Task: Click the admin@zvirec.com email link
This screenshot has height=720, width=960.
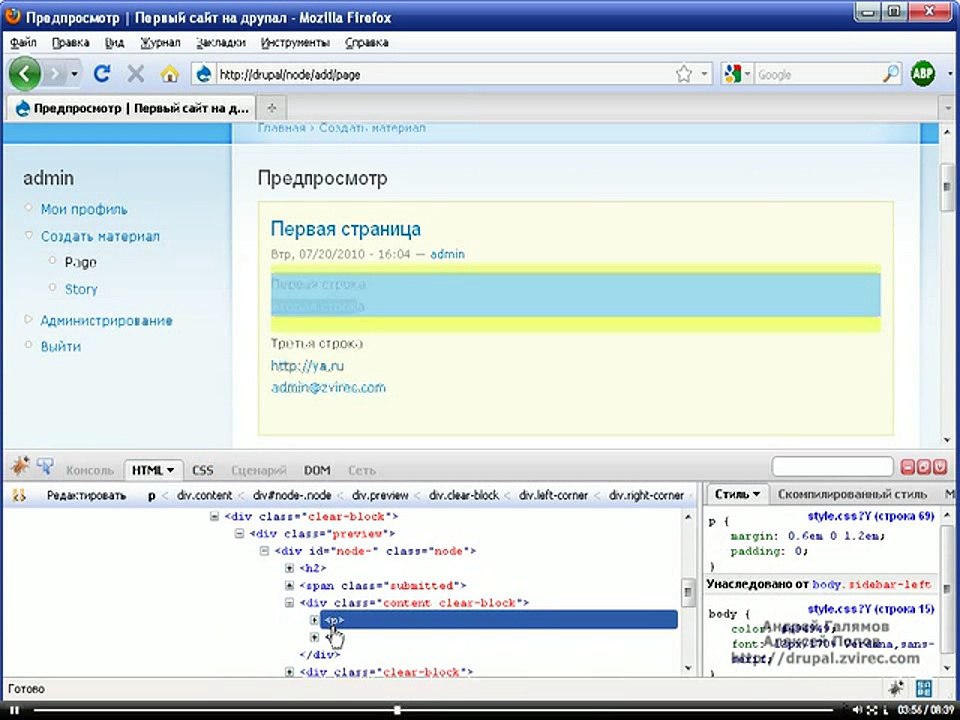Action: pos(328,387)
